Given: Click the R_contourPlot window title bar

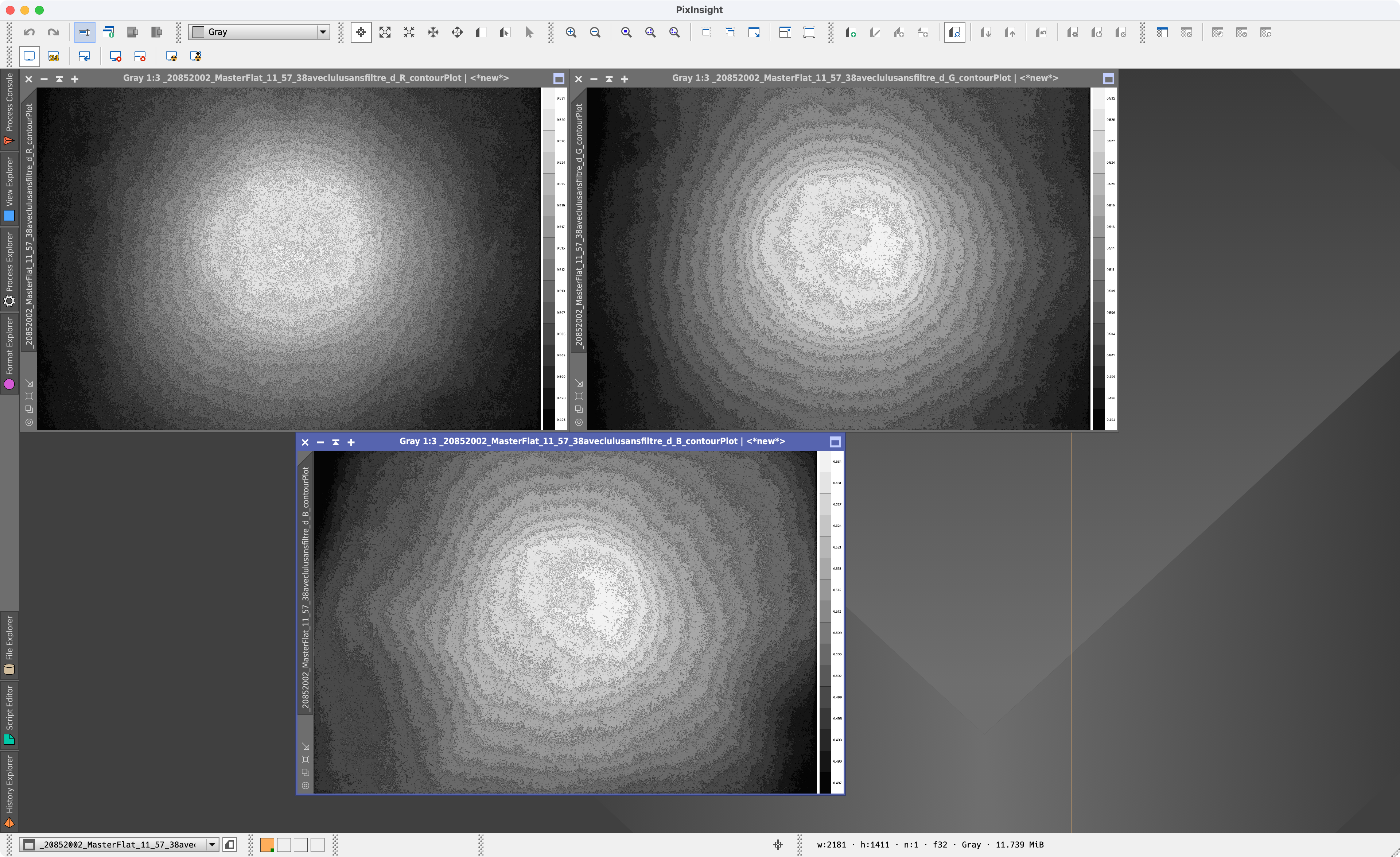Looking at the screenshot, I should pos(315,78).
